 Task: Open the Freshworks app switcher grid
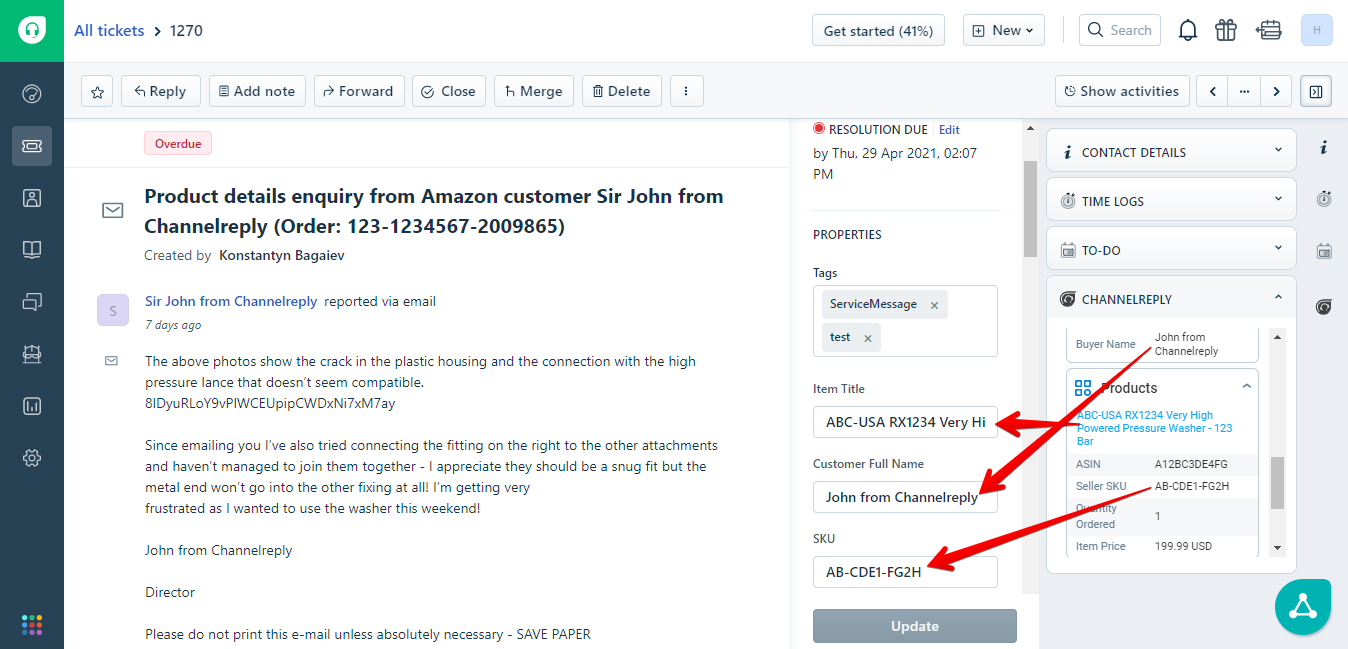tap(32, 624)
